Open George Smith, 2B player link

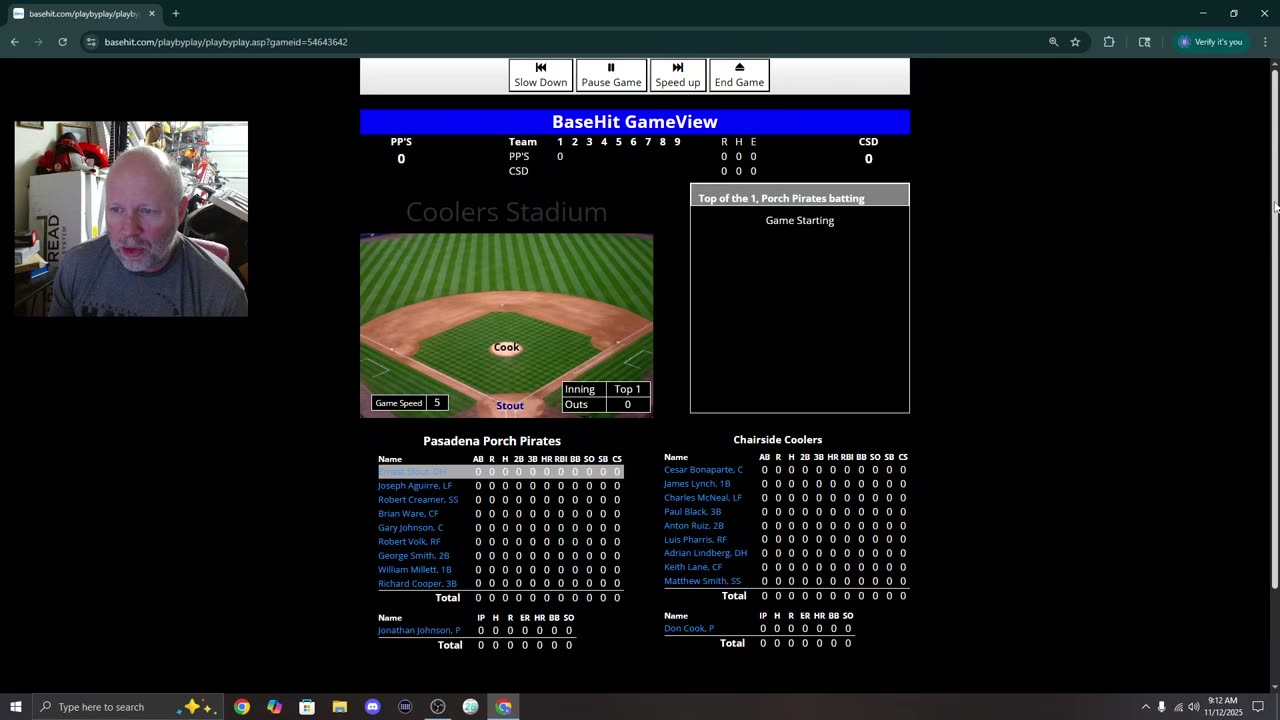[x=414, y=556]
